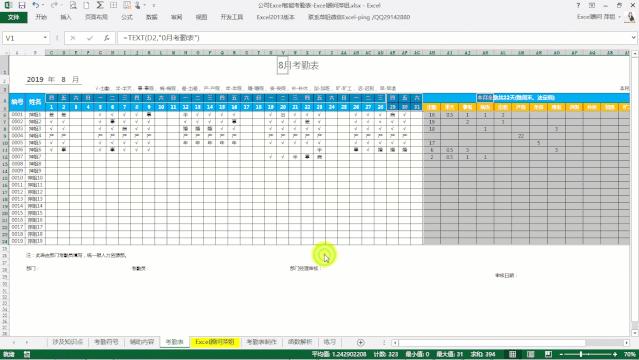Switch to the 辅助内容 sheet tab
This screenshot has width=639, height=360.
[142, 342]
